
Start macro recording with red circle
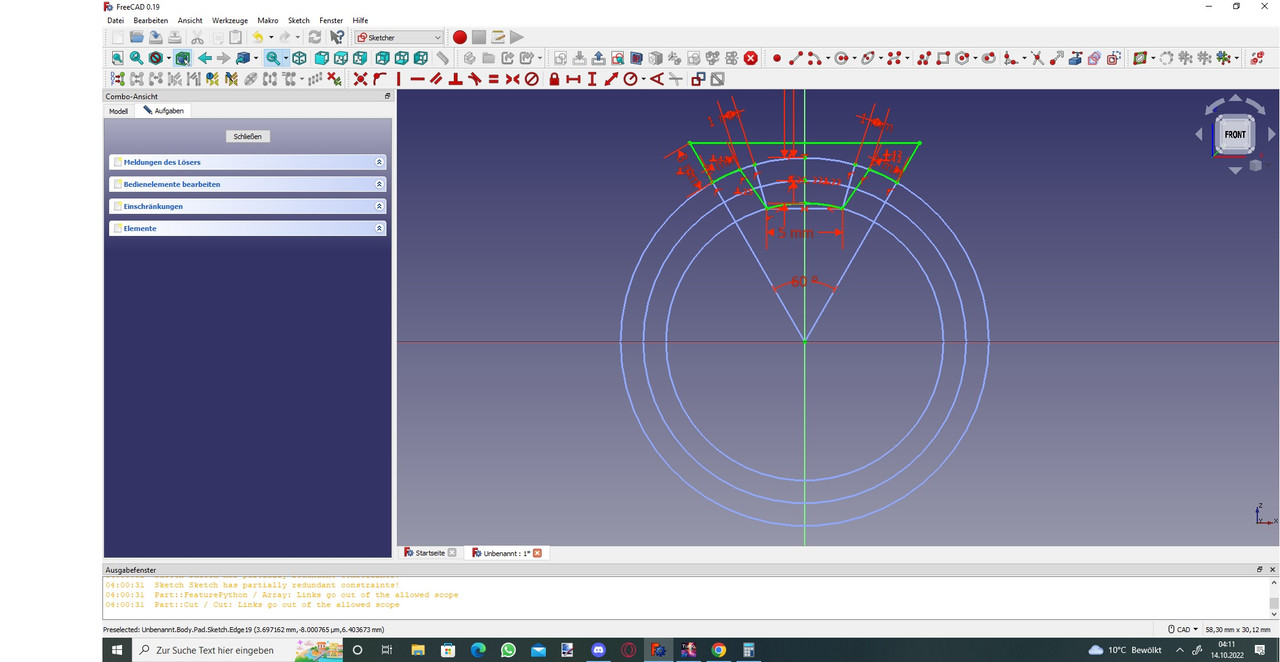(460, 37)
